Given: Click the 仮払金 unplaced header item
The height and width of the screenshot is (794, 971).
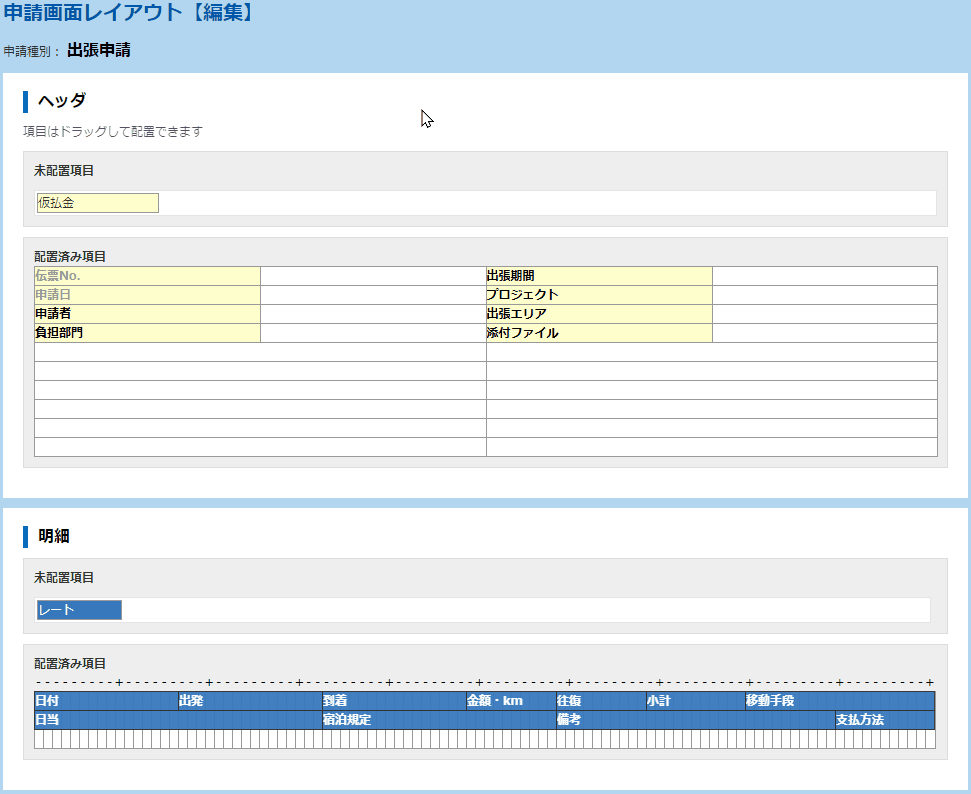Looking at the screenshot, I should point(97,203).
